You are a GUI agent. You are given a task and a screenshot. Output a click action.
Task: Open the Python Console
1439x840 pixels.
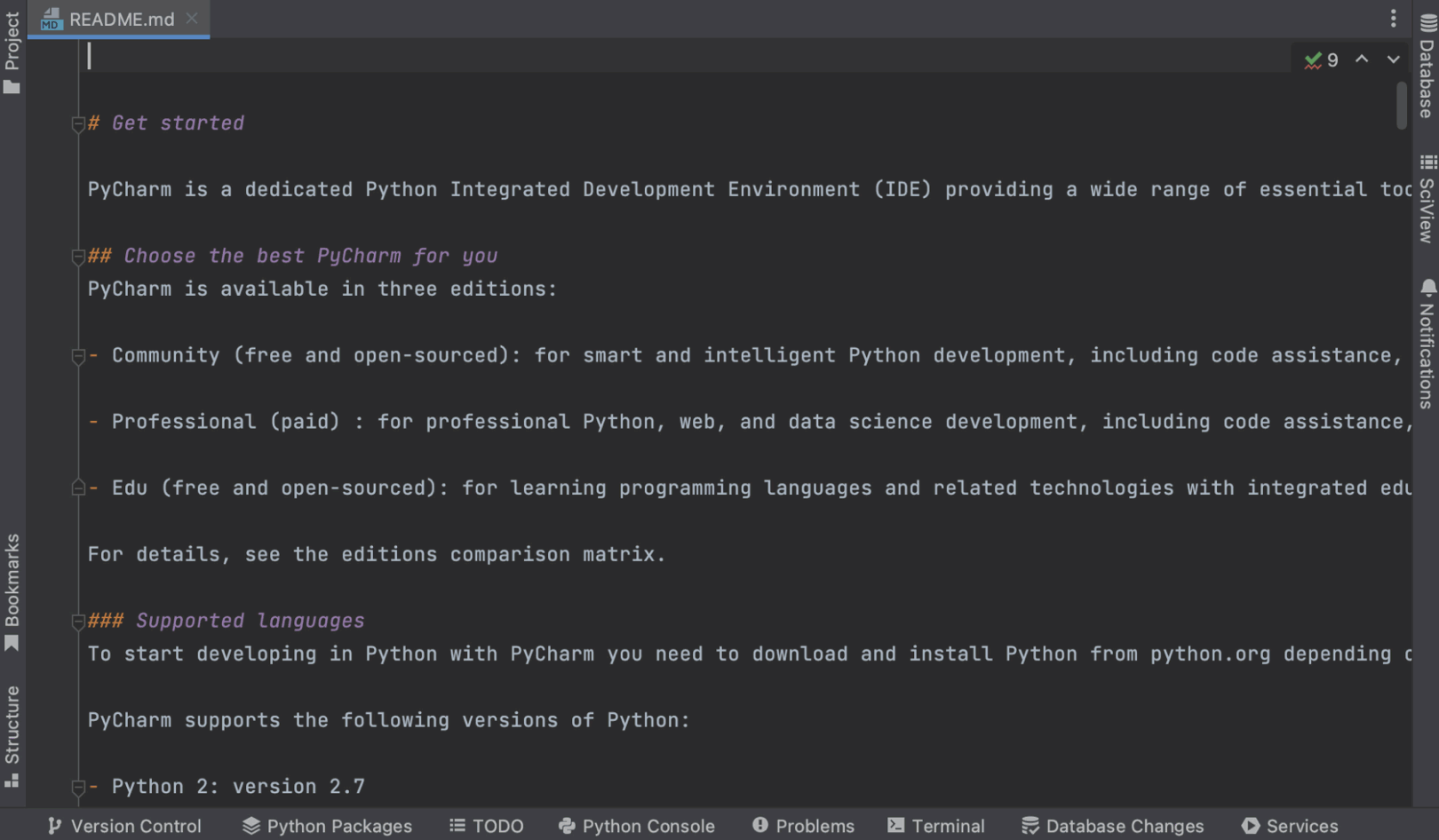(x=636, y=826)
